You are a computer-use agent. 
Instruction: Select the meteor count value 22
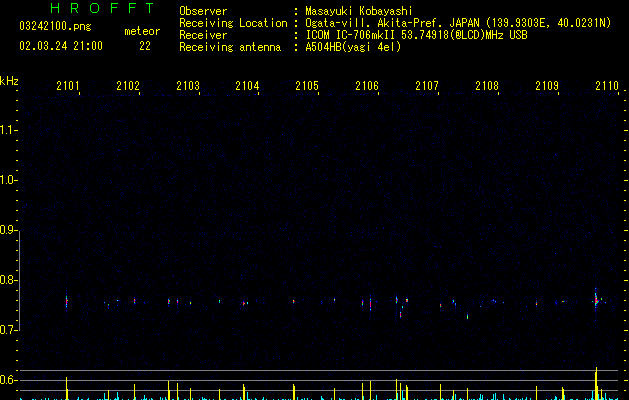pos(145,46)
